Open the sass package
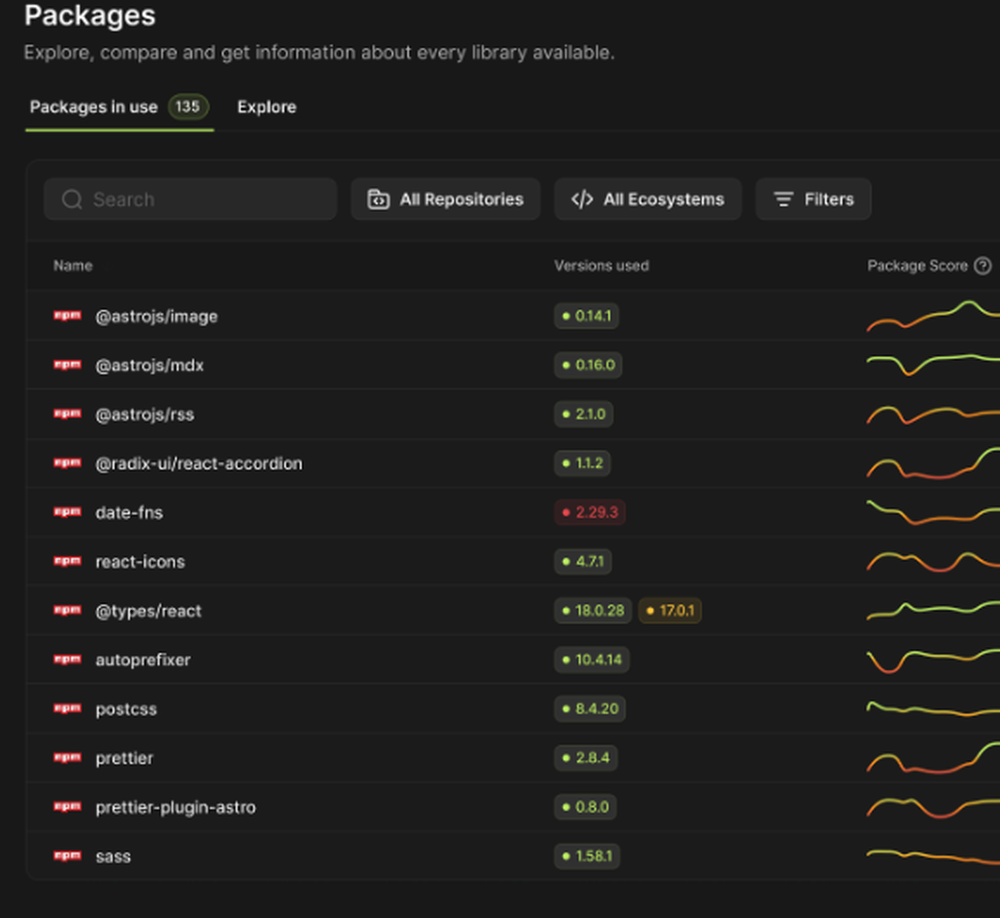 tap(113, 857)
